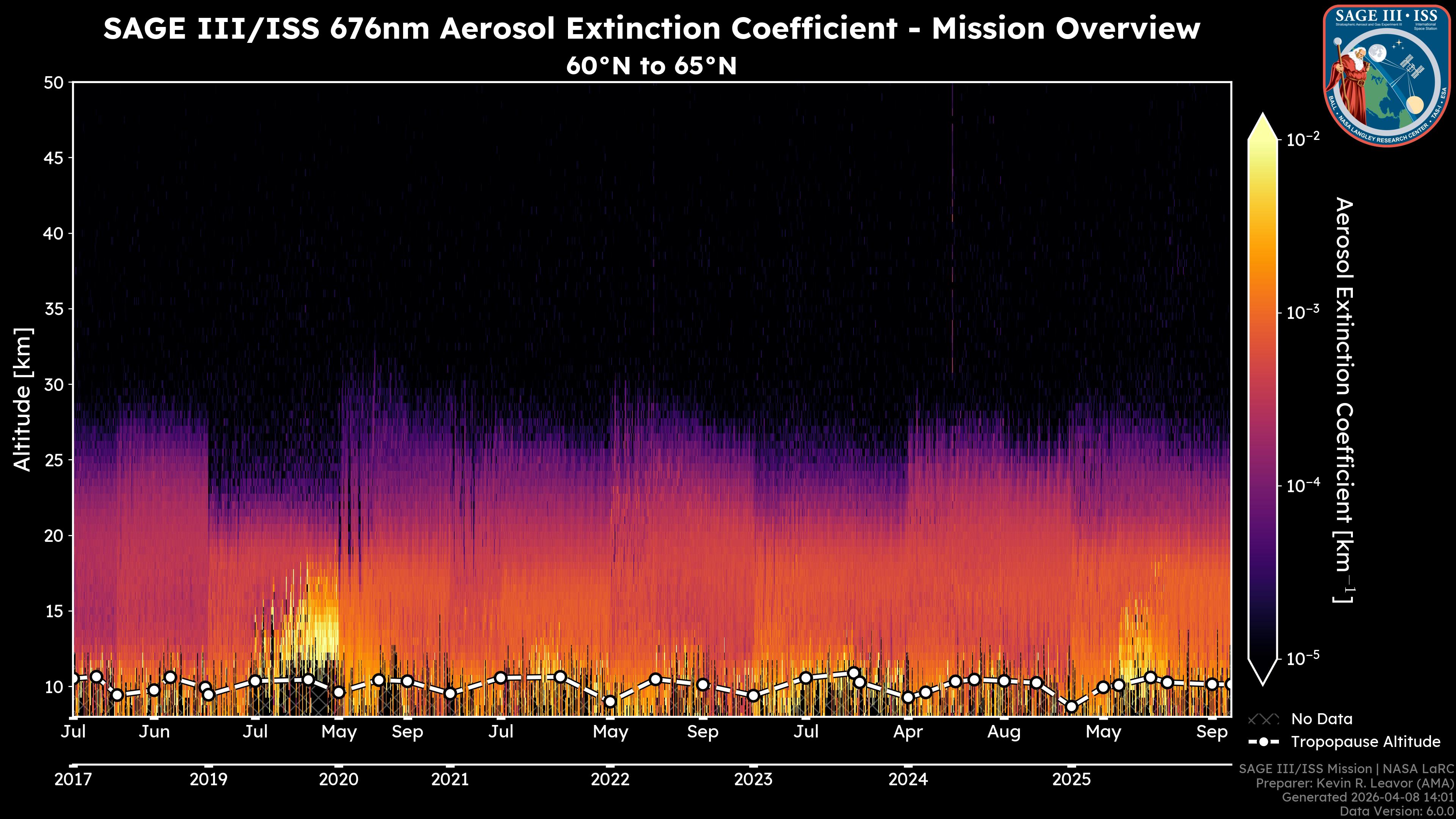The image size is (1456, 819).
Task: Click the SAGE III ISS mission logo
Action: pyautogui.click(x=1387, y=75)
